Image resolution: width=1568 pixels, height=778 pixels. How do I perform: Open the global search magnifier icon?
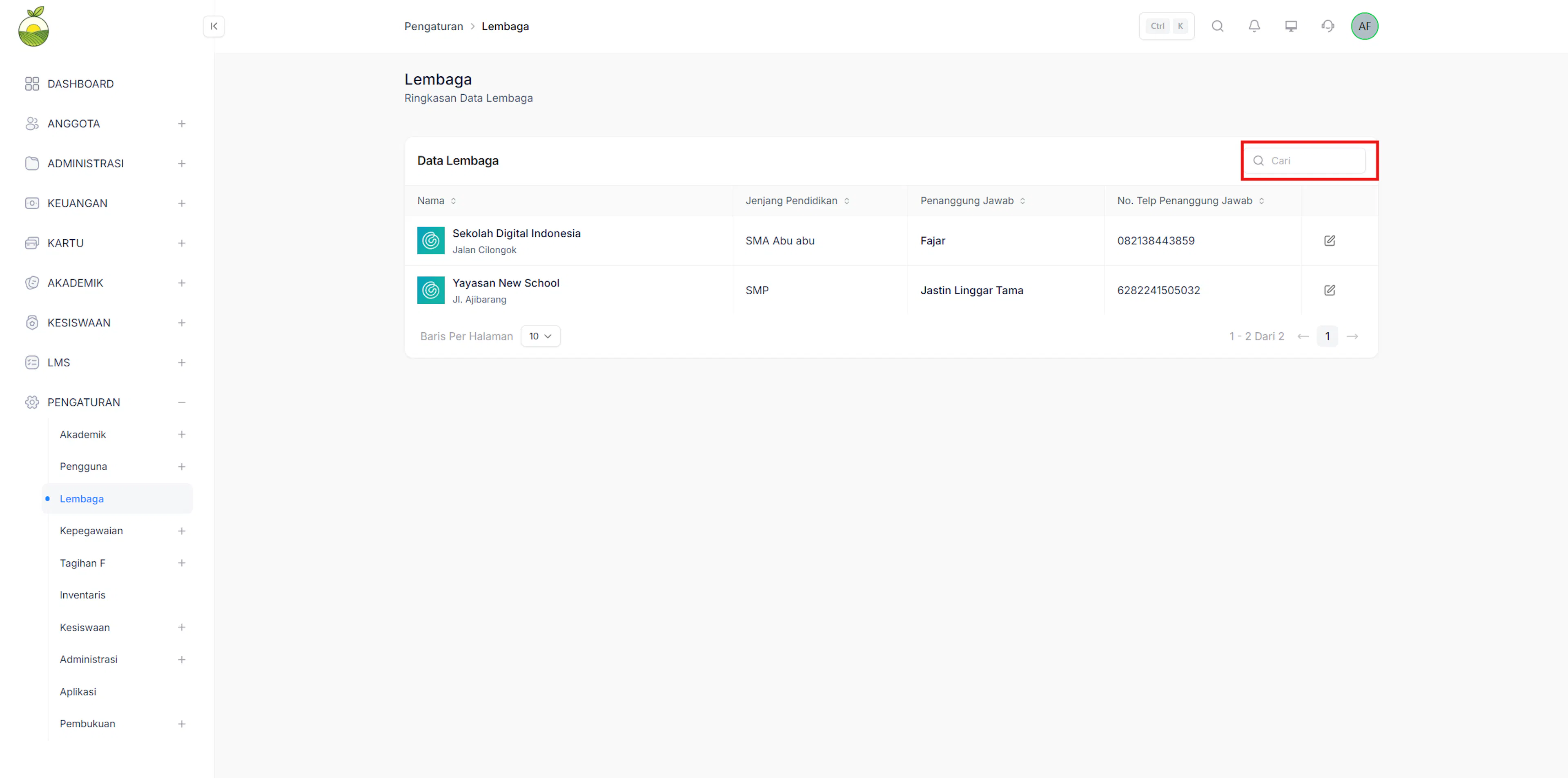click(x=1217, y=26)
